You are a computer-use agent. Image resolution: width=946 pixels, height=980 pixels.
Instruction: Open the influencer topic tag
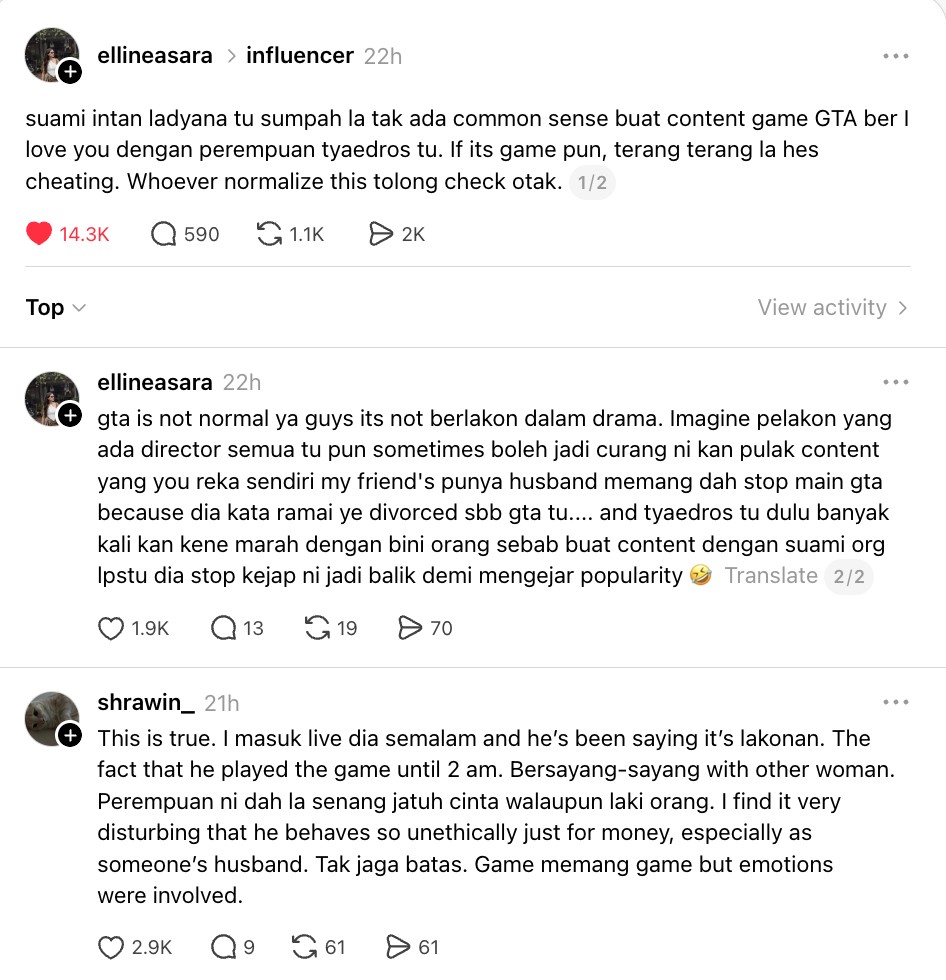[300, 56]
